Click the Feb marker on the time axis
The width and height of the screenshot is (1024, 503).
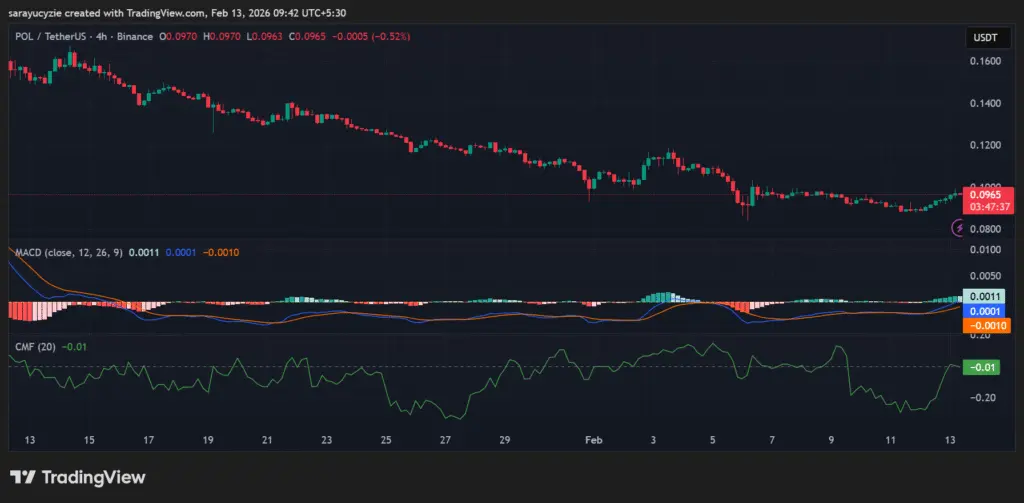(x=594, y=440)
